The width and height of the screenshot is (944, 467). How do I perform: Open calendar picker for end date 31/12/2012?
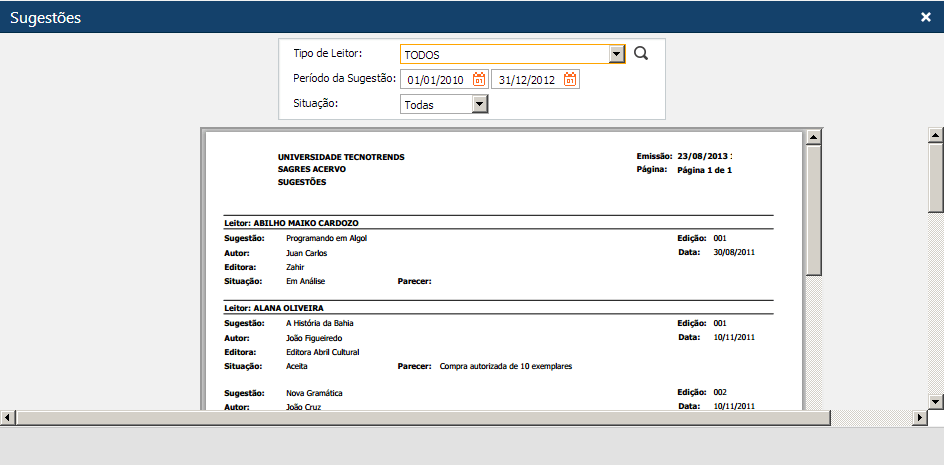[570, 80]
